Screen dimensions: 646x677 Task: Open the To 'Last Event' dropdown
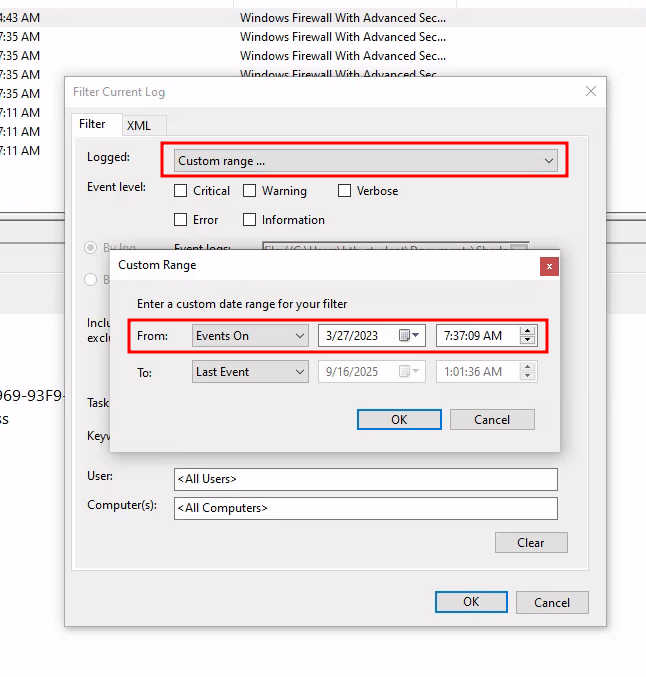[250, 372]
